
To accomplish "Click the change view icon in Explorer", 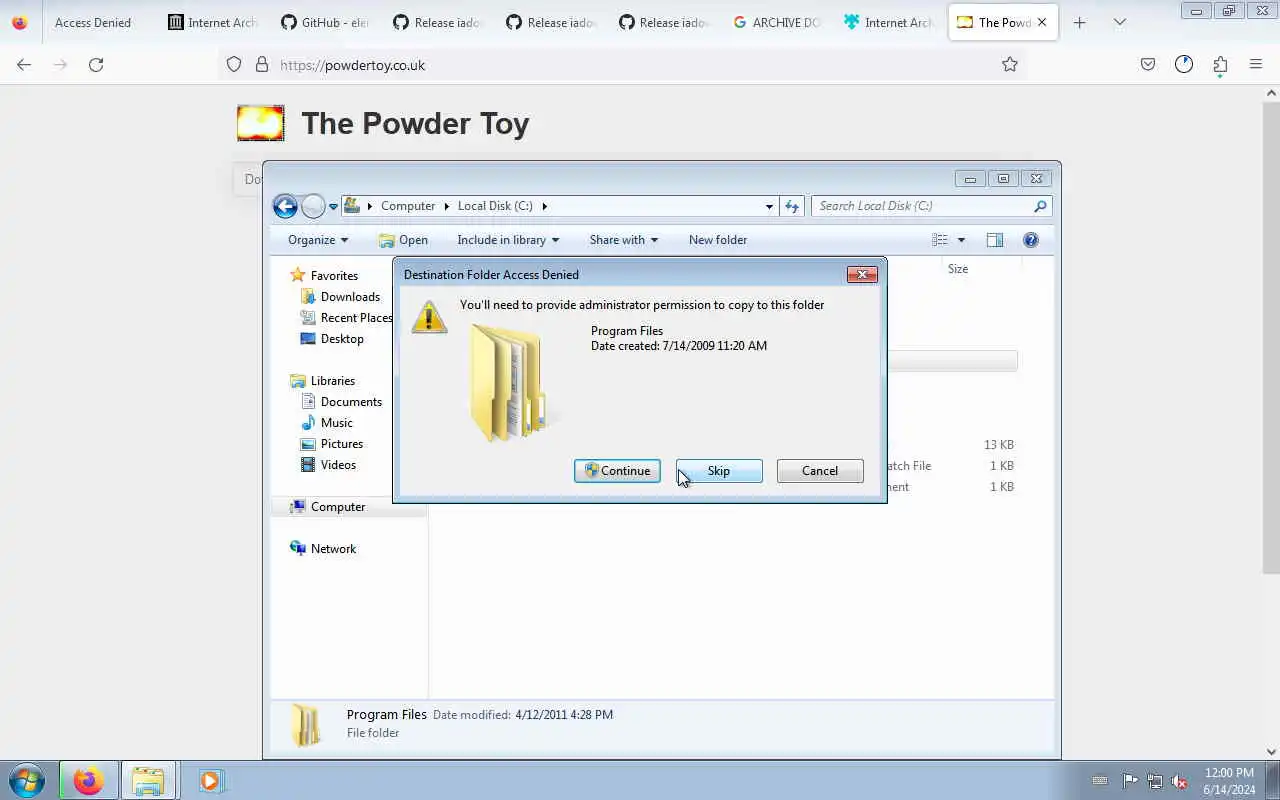I will click(940, 240).
